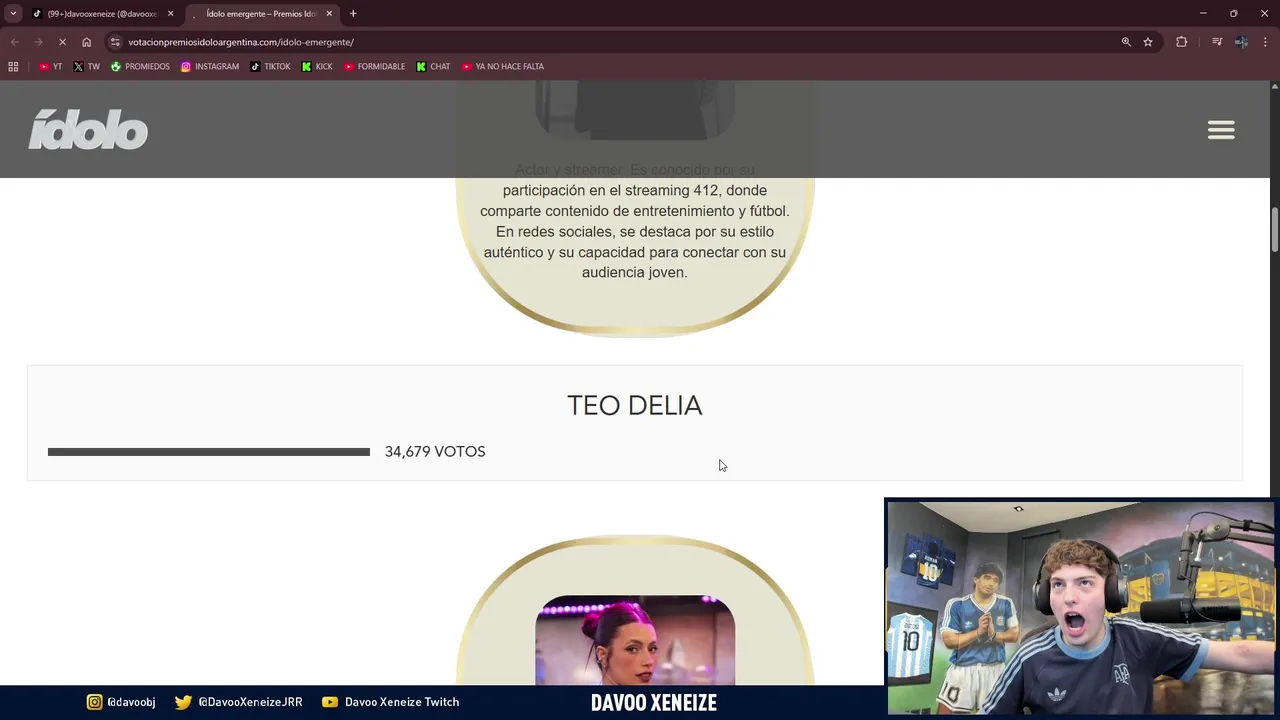Screen dimensions: 1280x720
Task: Open the Chrome profile avatar
Action: (x=1241, y=42)
